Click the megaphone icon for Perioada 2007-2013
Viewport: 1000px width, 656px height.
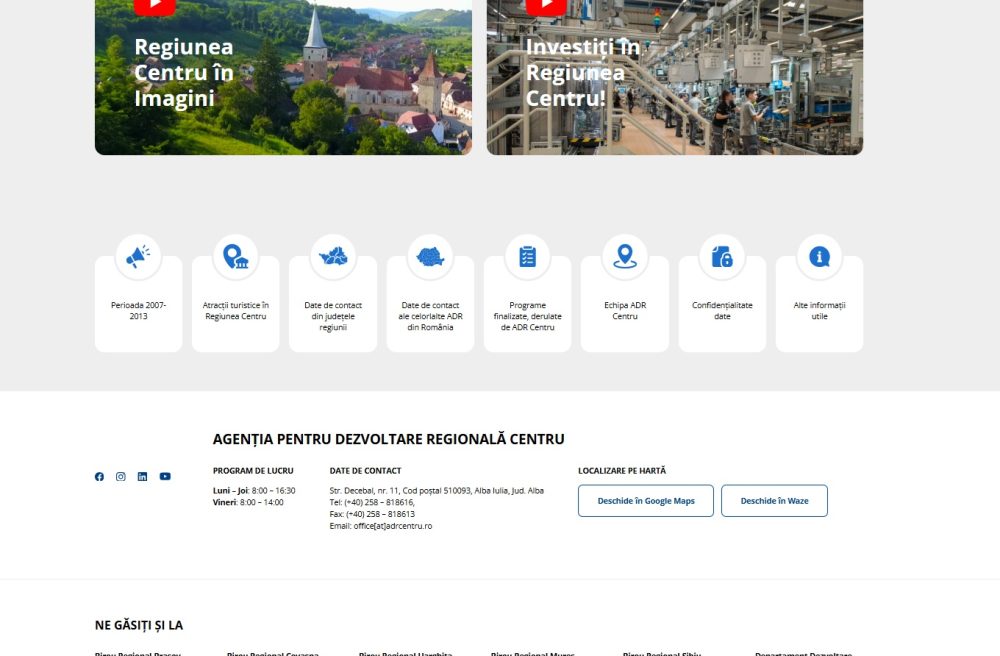pos(138,257)
